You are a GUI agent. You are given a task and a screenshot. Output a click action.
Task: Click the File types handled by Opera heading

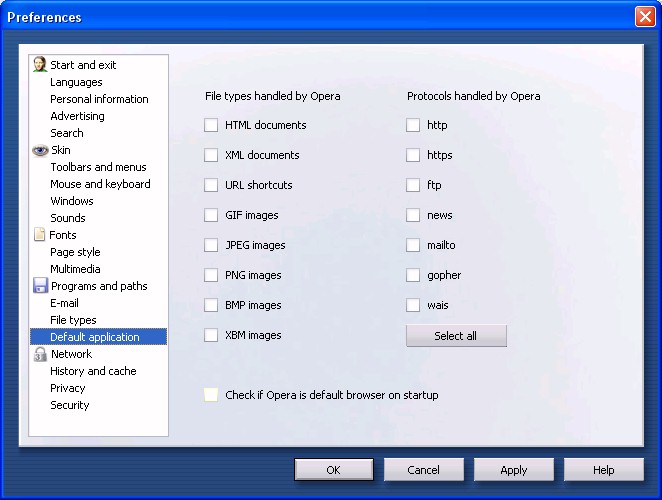click(x=273, y=96)
